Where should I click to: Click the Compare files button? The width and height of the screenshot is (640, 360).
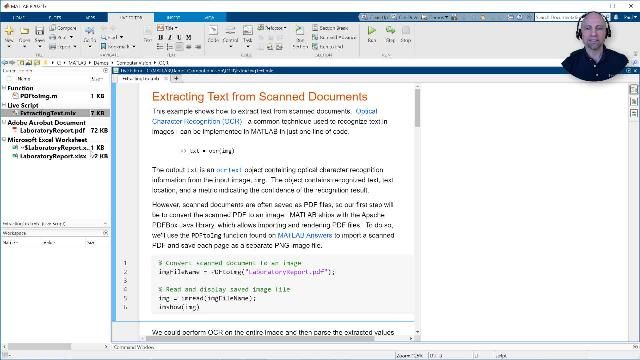pyautogui.click(x=63, y=28)
